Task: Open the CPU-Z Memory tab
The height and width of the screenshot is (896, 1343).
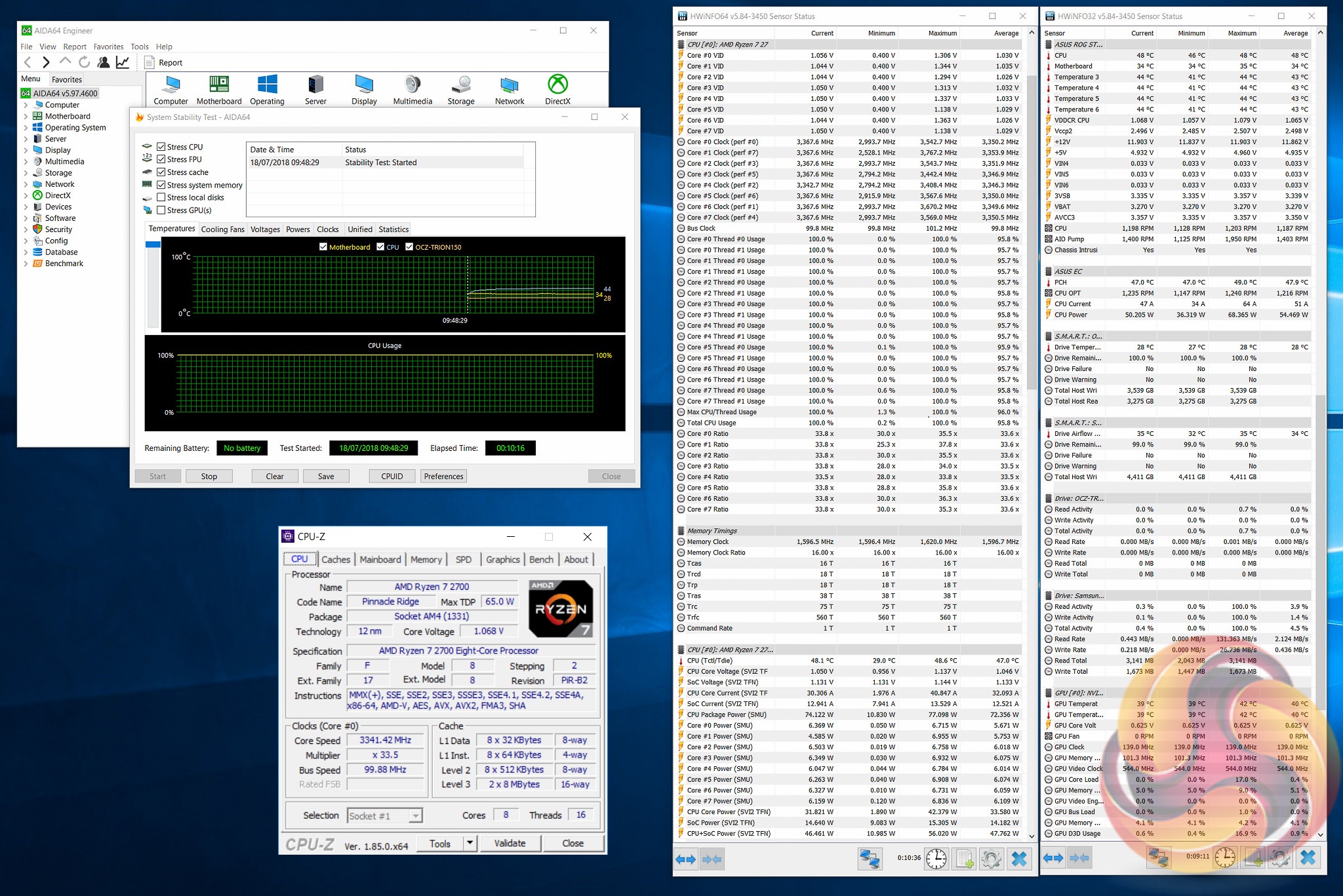Action: click(426, 559)
